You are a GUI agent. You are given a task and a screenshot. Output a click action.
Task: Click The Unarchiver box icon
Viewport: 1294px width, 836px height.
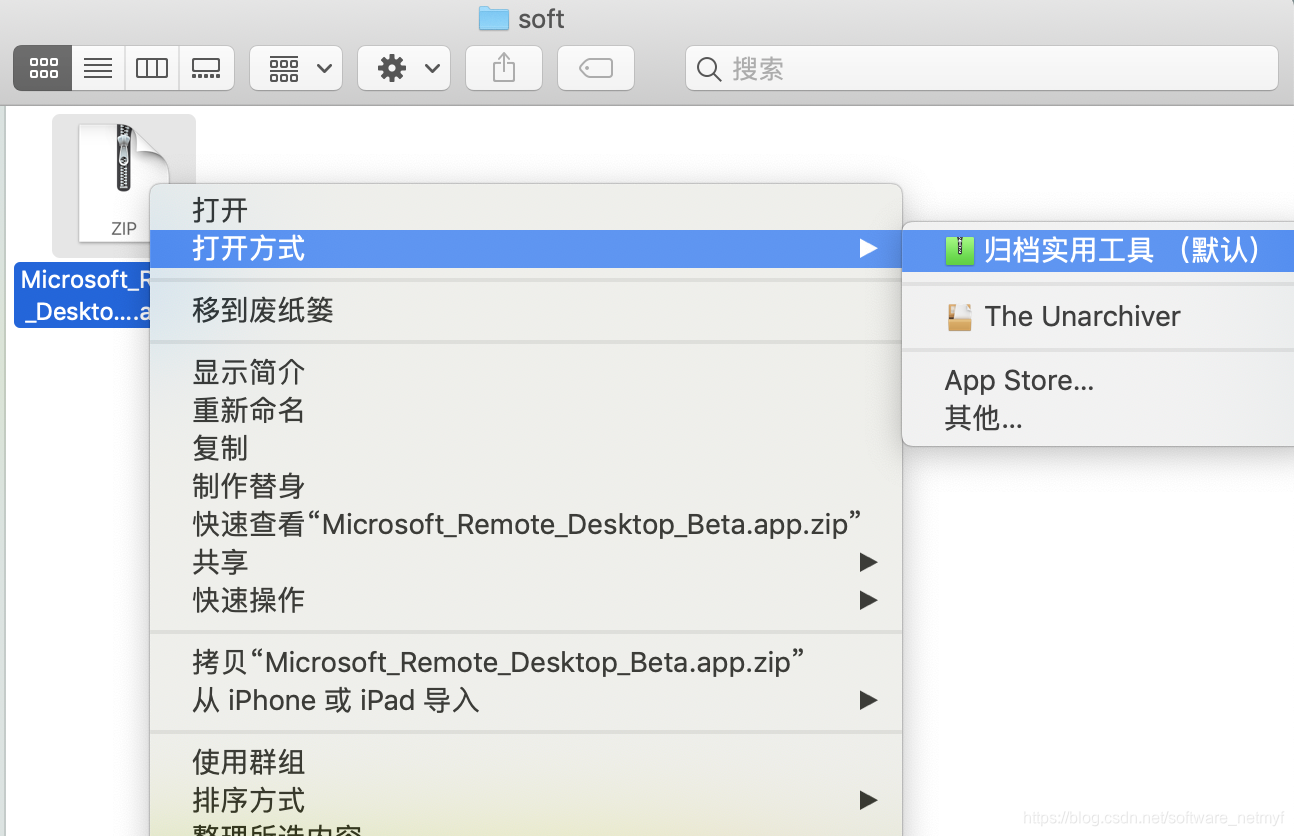pos(959,317)
